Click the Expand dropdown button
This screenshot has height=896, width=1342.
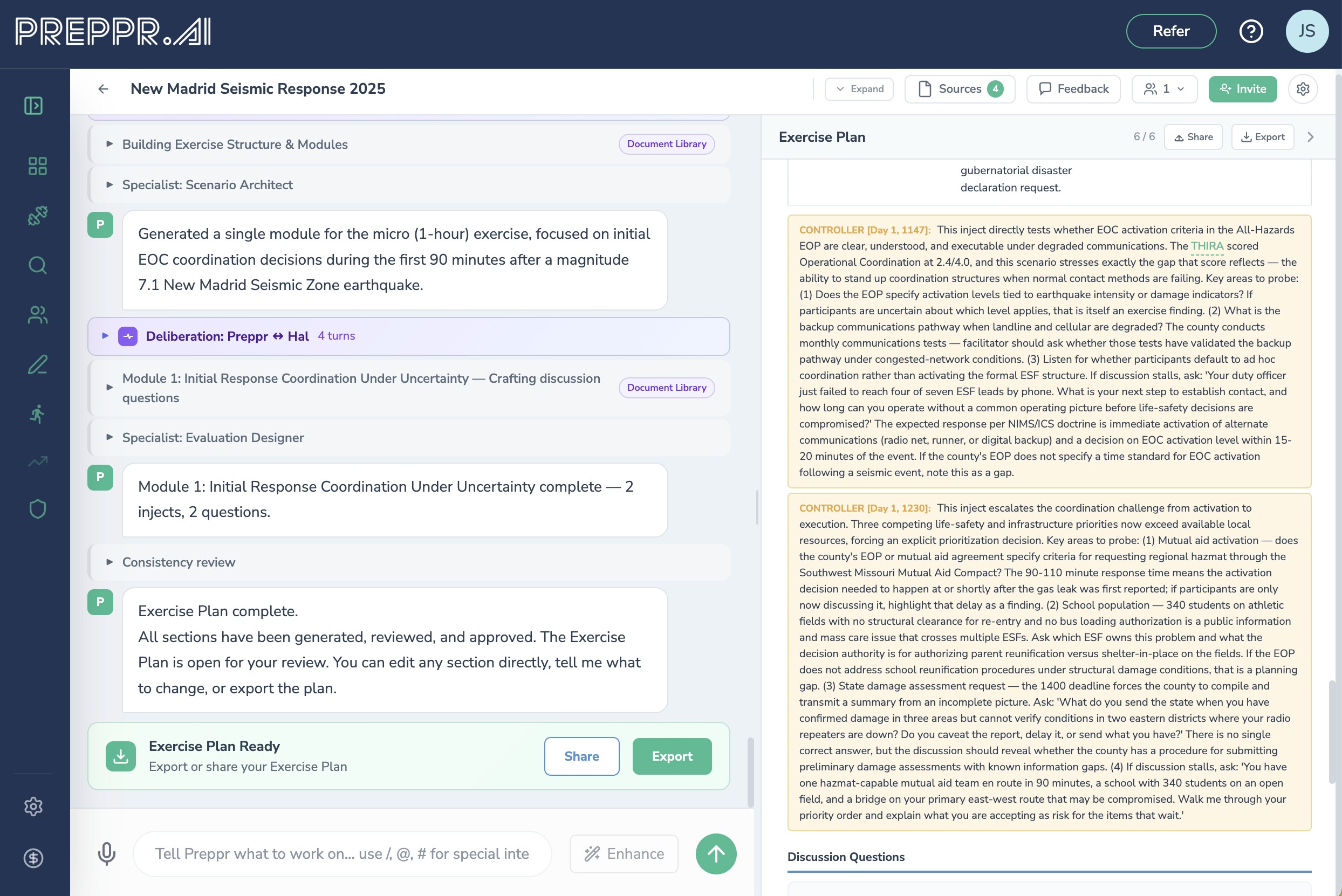pyautogui.click(x=859, y=89)
